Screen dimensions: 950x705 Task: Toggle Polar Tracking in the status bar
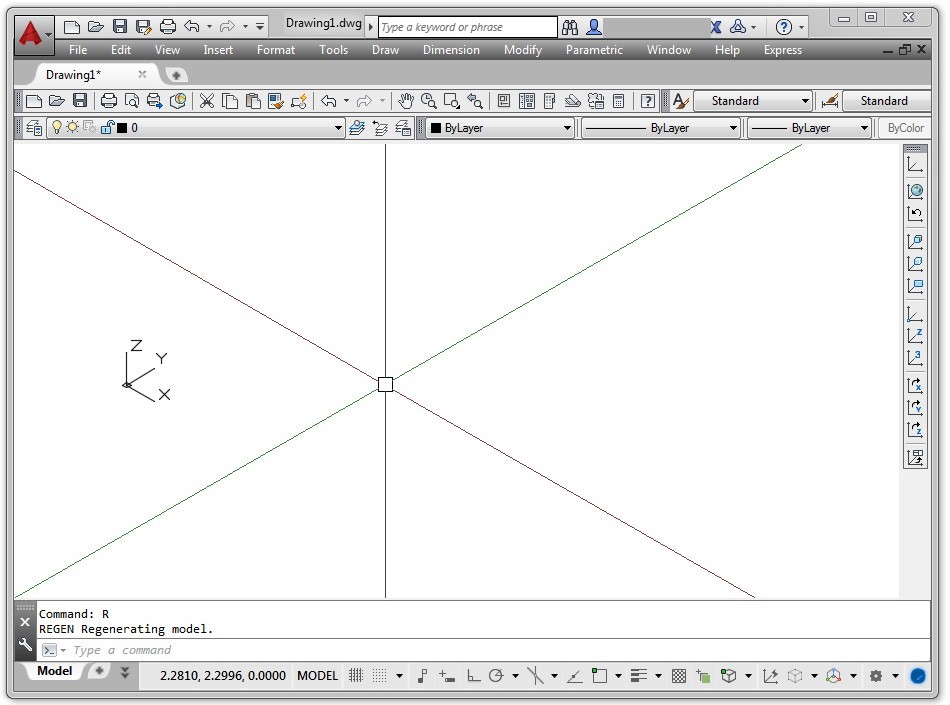coord(496,675)
